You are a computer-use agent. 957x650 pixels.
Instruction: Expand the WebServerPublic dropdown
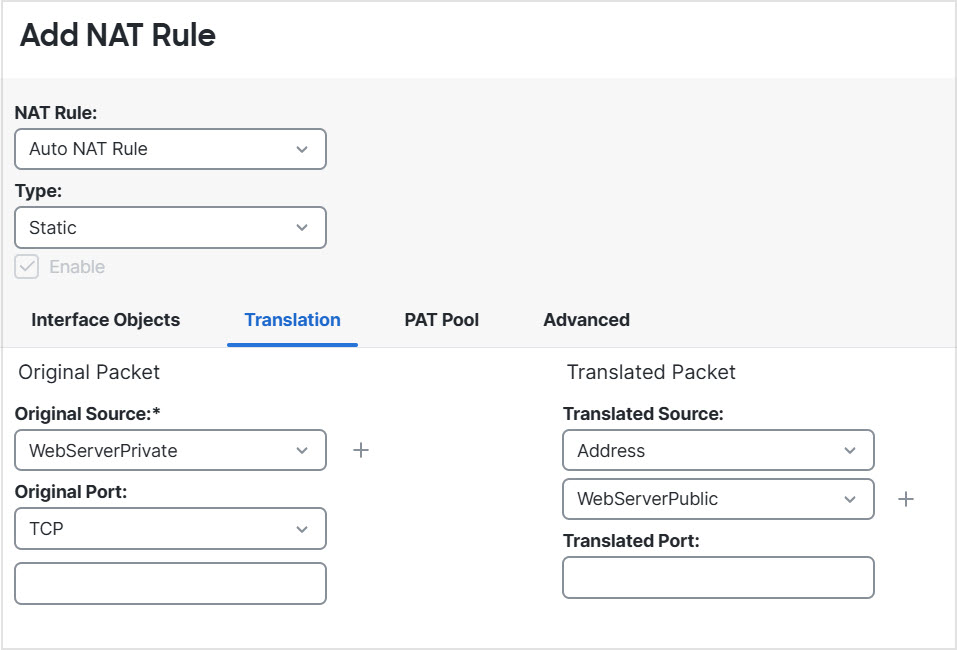point(718,499)
